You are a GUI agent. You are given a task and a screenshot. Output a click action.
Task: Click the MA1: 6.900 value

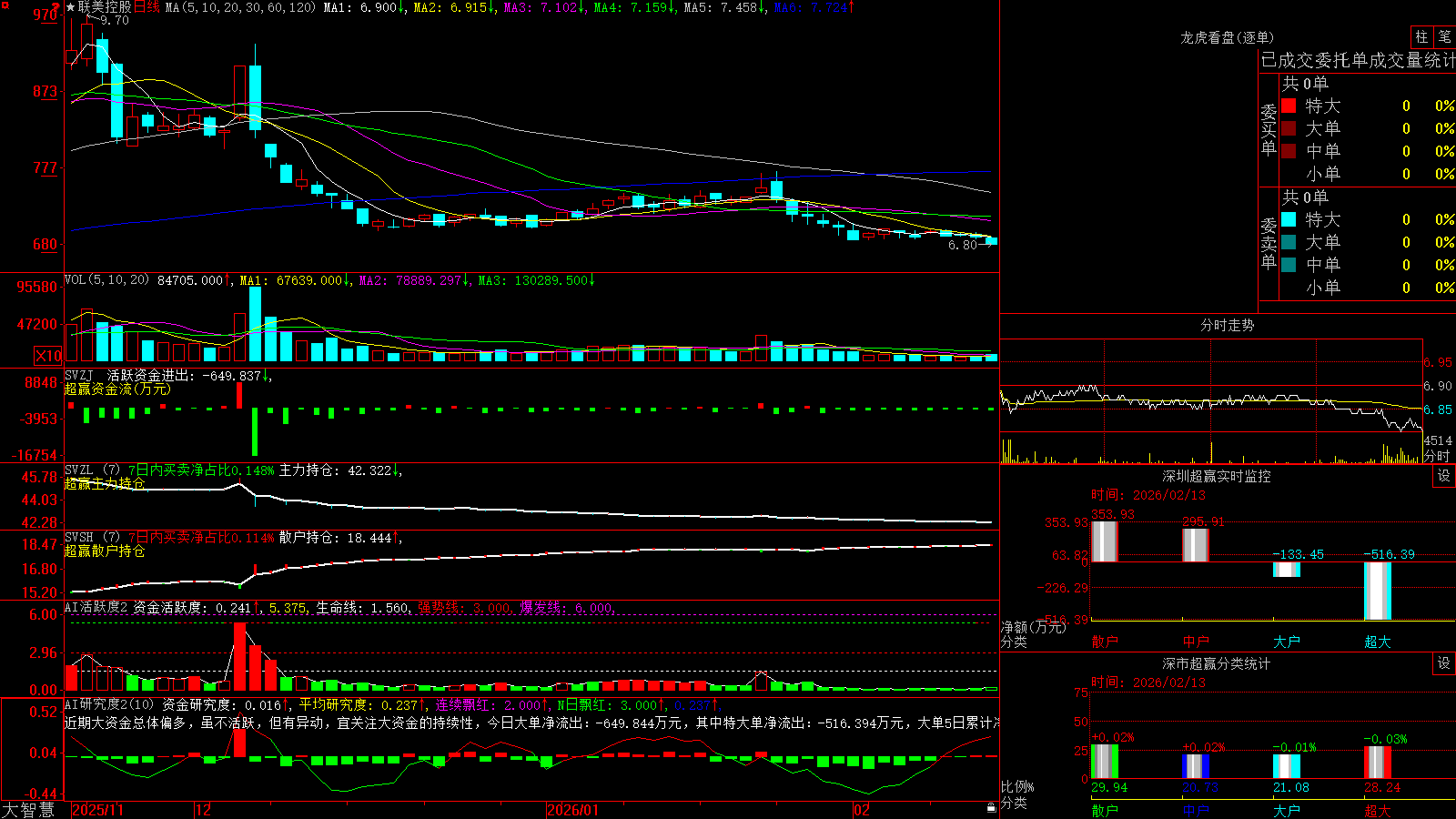(364, 7)
